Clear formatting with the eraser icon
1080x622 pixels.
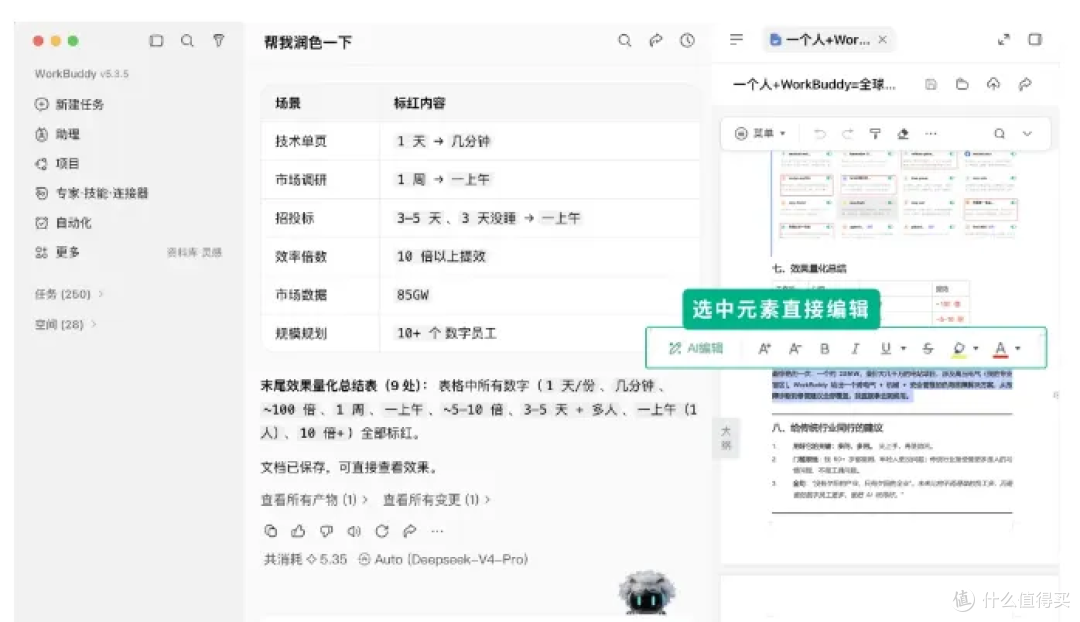pyautogui.click(x=903, y=134)
